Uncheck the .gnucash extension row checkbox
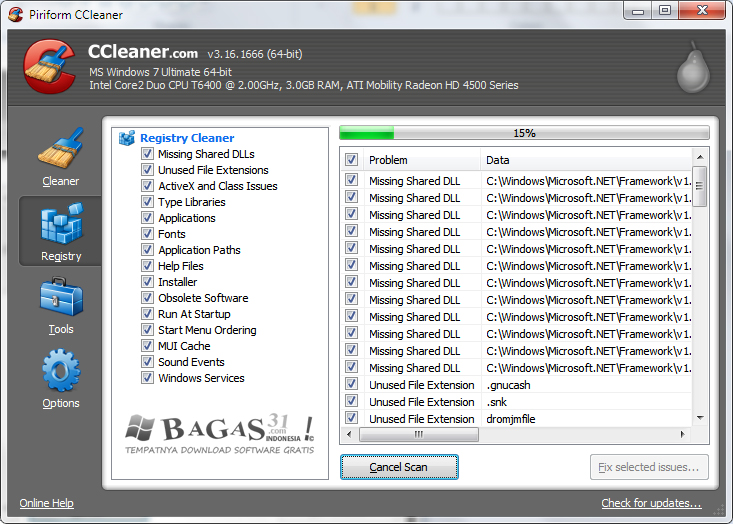The height and width of the screenshot is (524, 733). pos(352,384)
